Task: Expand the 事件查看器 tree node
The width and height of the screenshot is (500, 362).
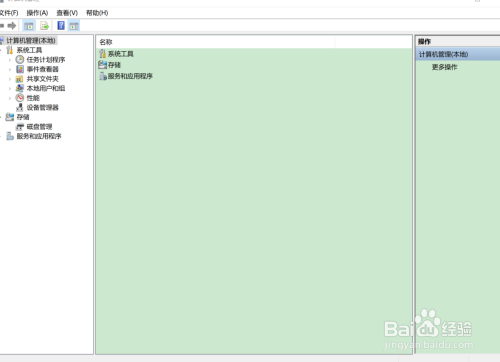Action: [10, 69]
